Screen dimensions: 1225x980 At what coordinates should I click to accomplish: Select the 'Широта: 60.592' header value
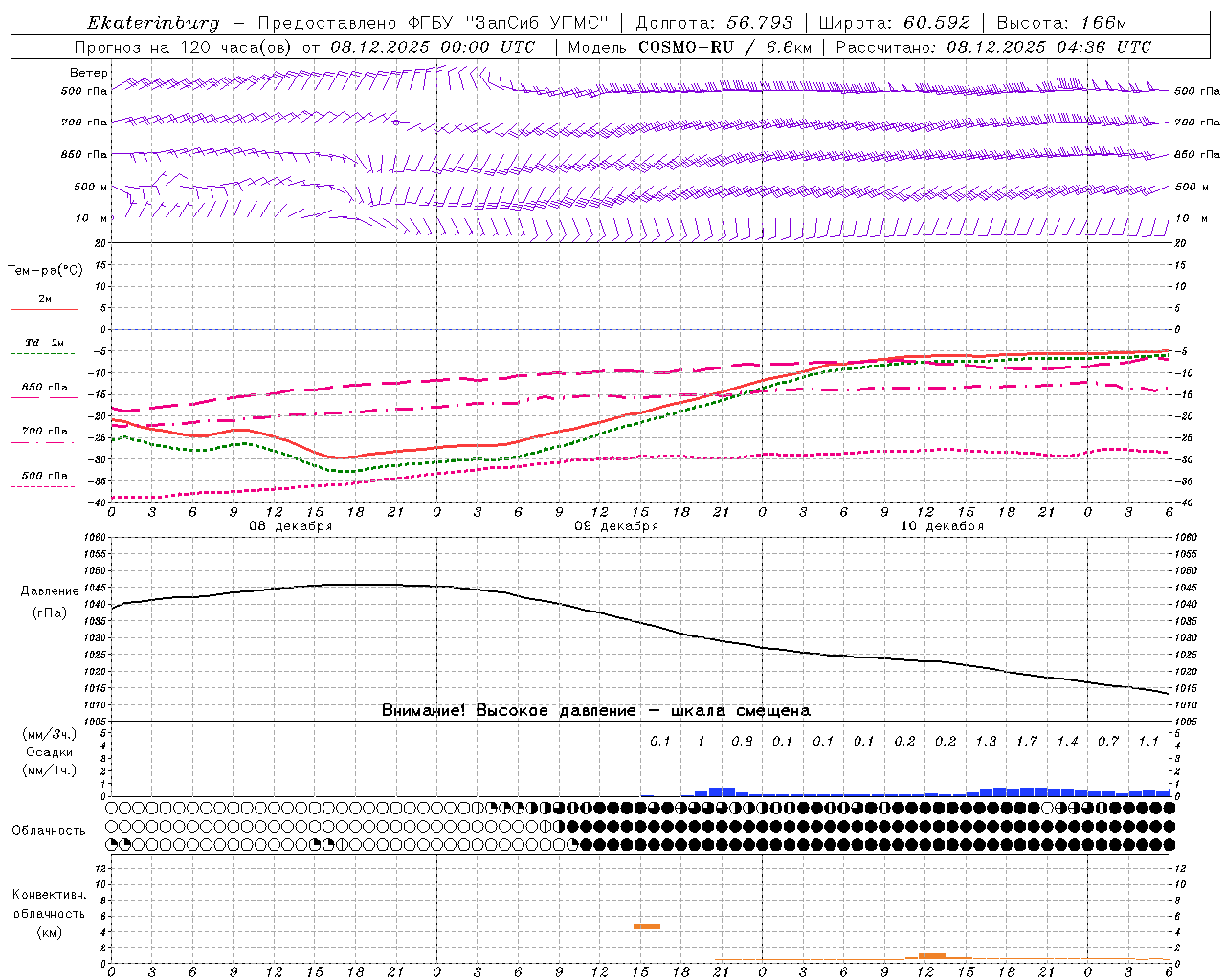pos(894,23)
